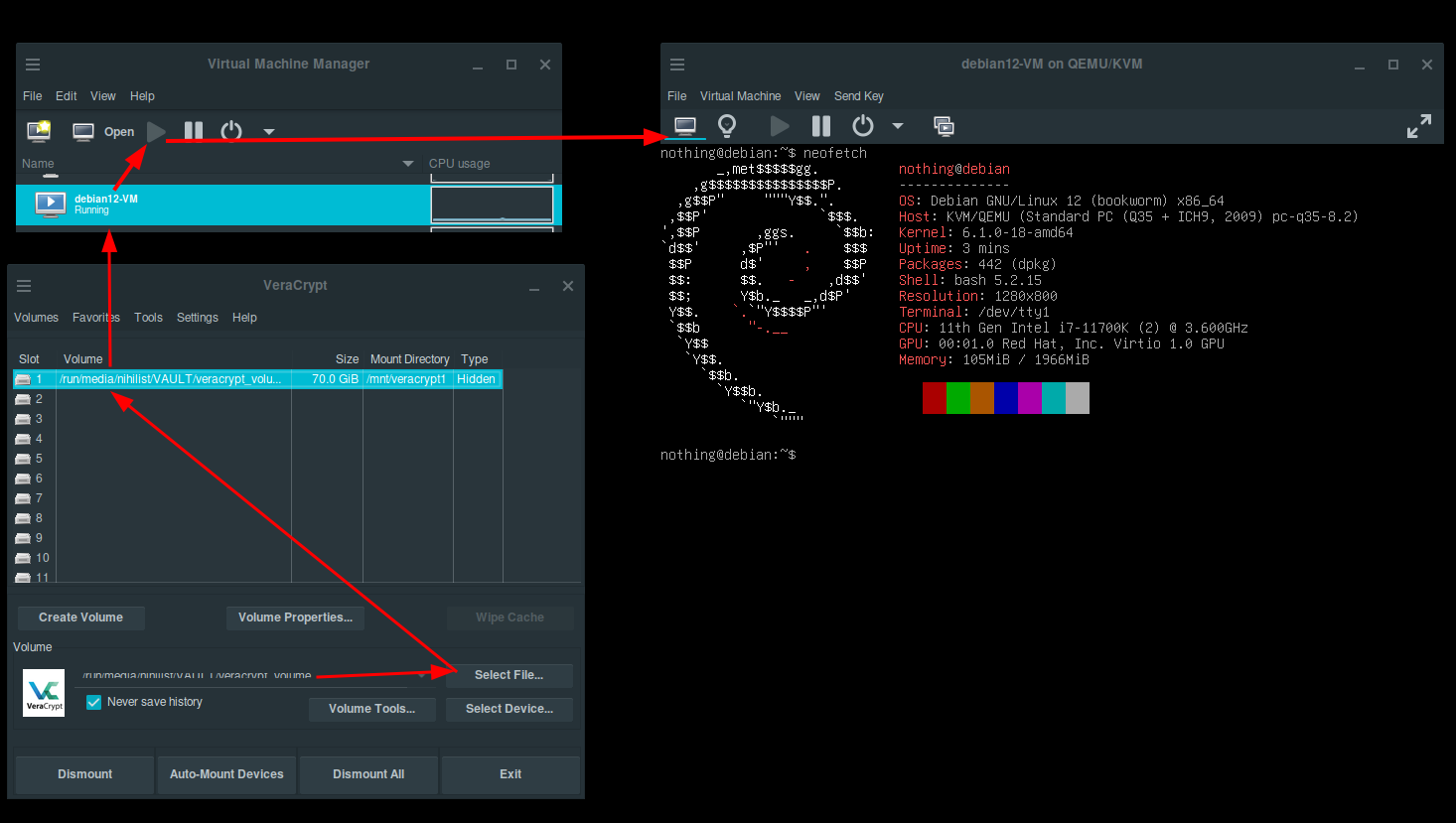Open Help menu in Virtual Machine Manager
The width and height of the screenshot is (1456, 823).
pyautogui.click(x=142, y=96)
